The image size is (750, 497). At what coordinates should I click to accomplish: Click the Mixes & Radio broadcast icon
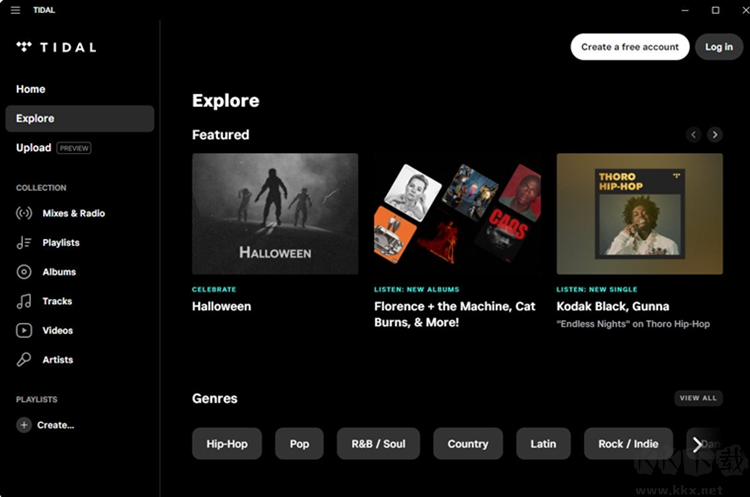point(24,213)
